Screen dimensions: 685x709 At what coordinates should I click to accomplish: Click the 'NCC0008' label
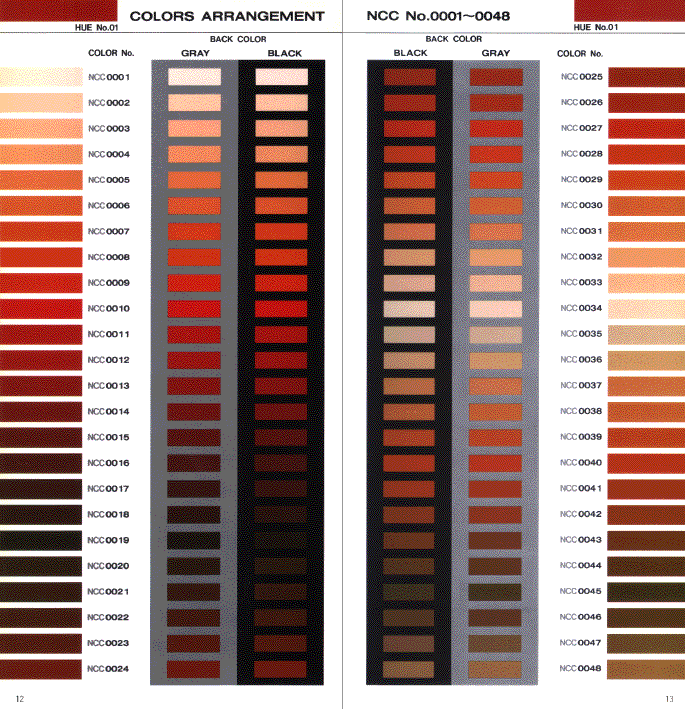coord(109,257)
